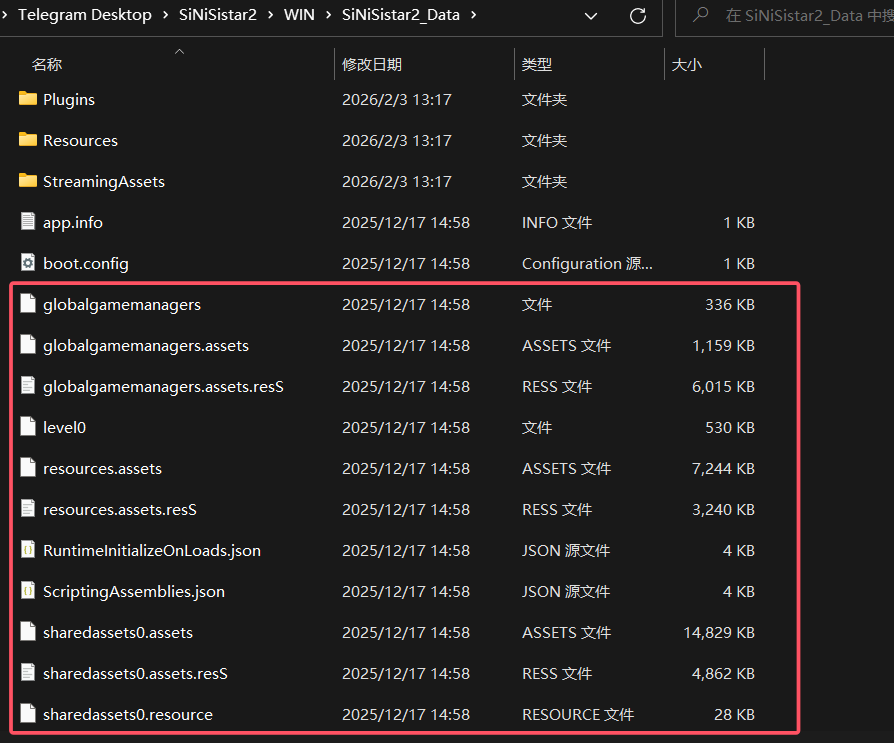This screenshot has width=894, height=743.
Task: Expand chevron after Telegram Desktop breadcrumb
Action: click(166, 15)
